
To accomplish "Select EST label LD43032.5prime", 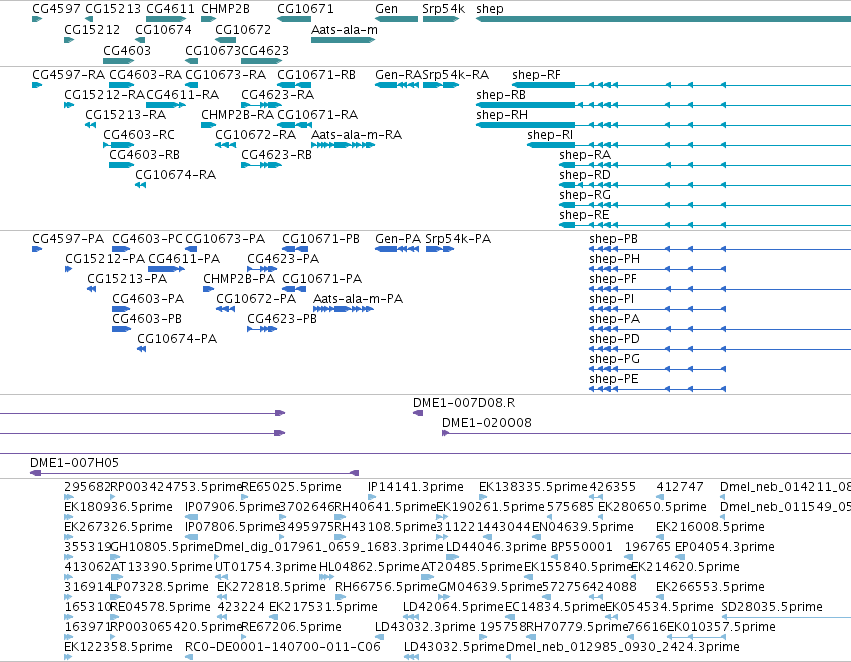I will 454,647.
